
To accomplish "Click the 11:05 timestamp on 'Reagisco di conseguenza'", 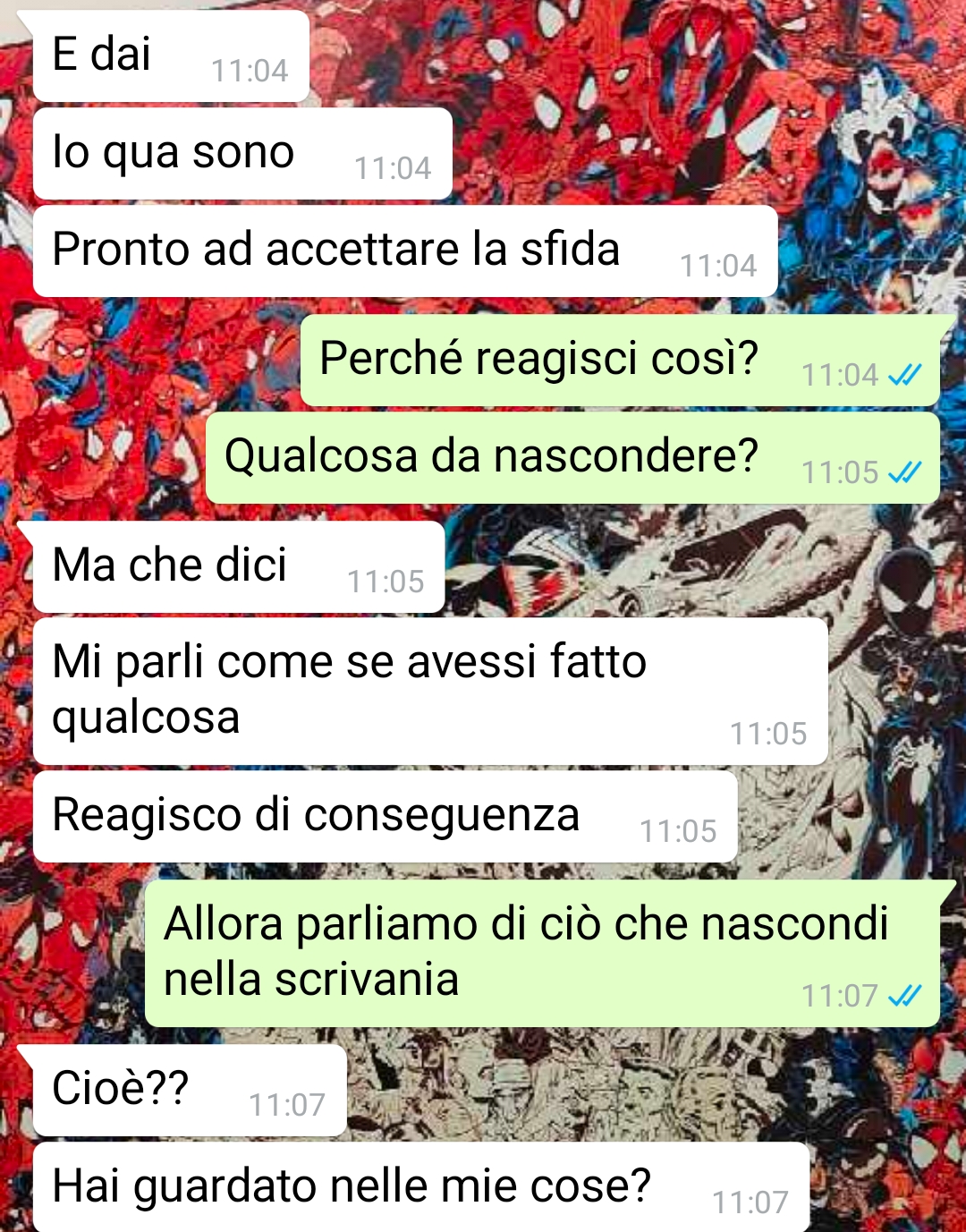I will pyautogui.click(x=678, y=831).
